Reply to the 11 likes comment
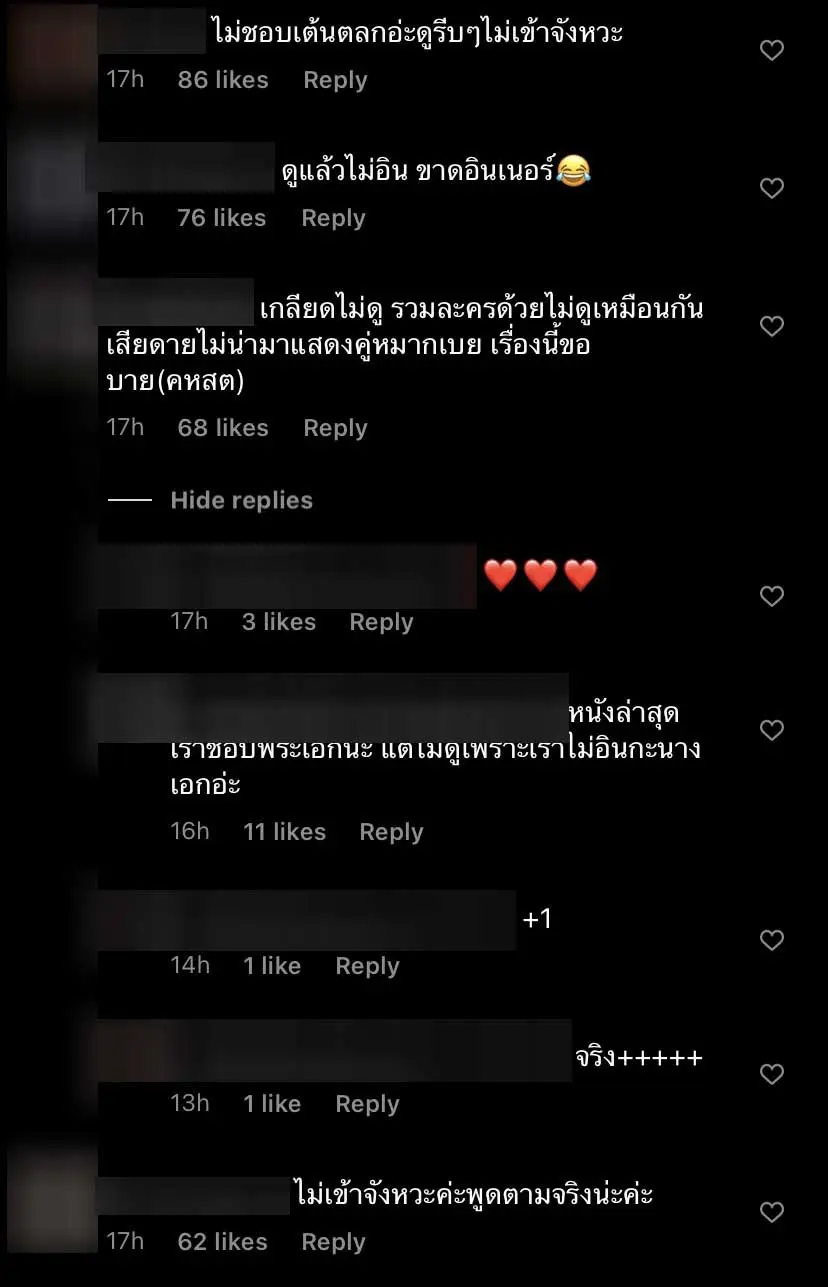Viewport: 828px width, 1287px height. pos(391,832)
